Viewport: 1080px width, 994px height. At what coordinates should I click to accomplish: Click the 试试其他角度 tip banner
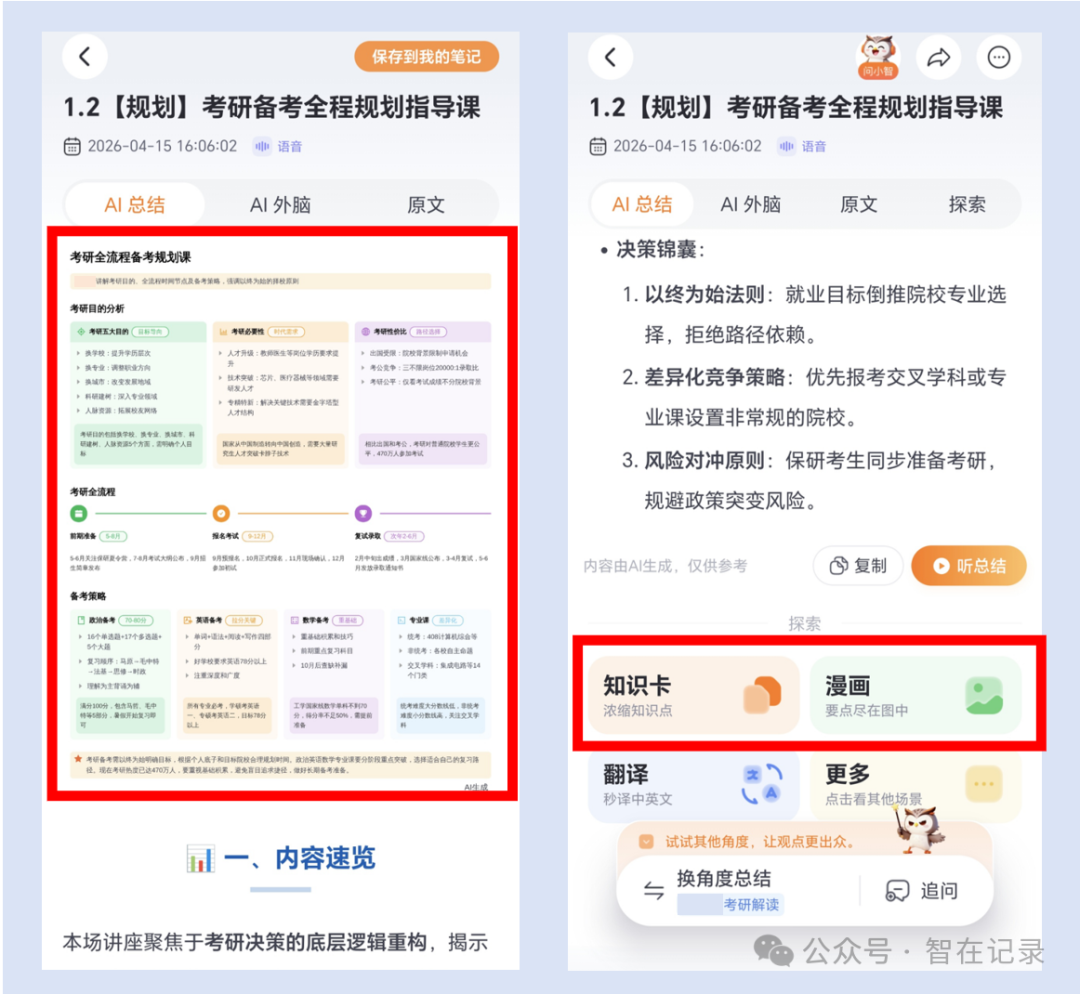click(x=759, y=842)
